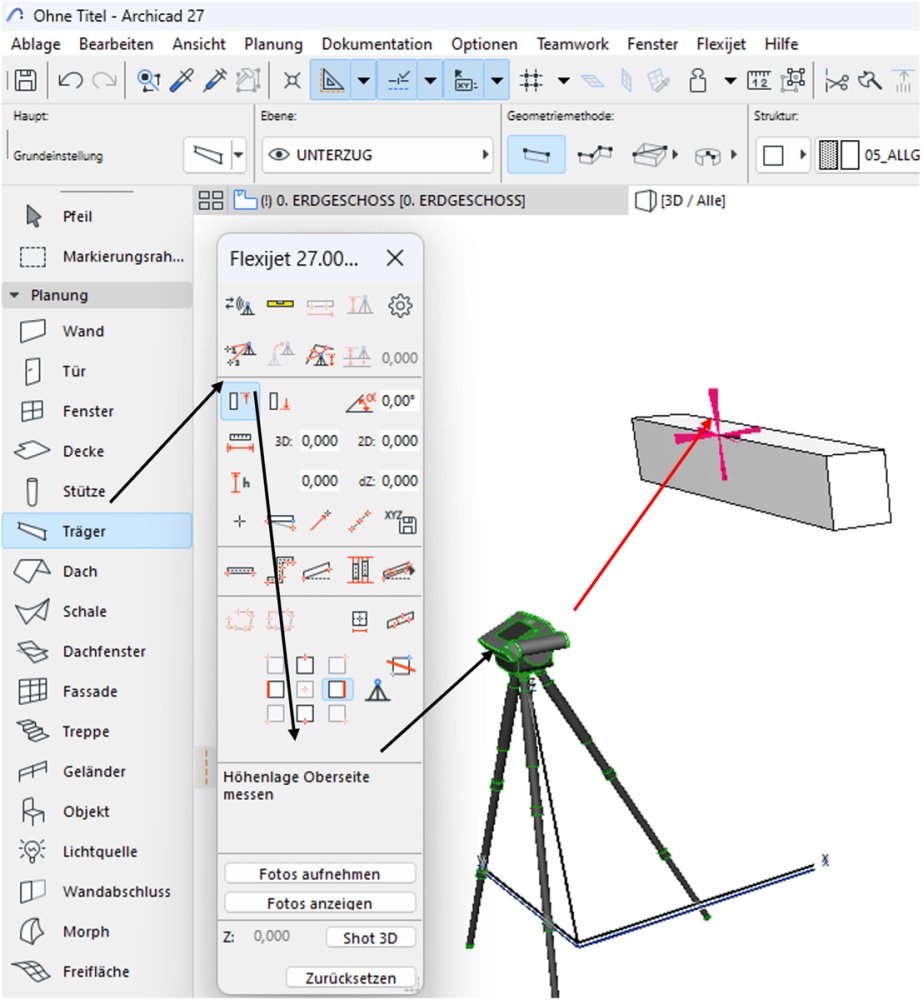
Task: Select the bottom-center anchor point
Action: 305,714
